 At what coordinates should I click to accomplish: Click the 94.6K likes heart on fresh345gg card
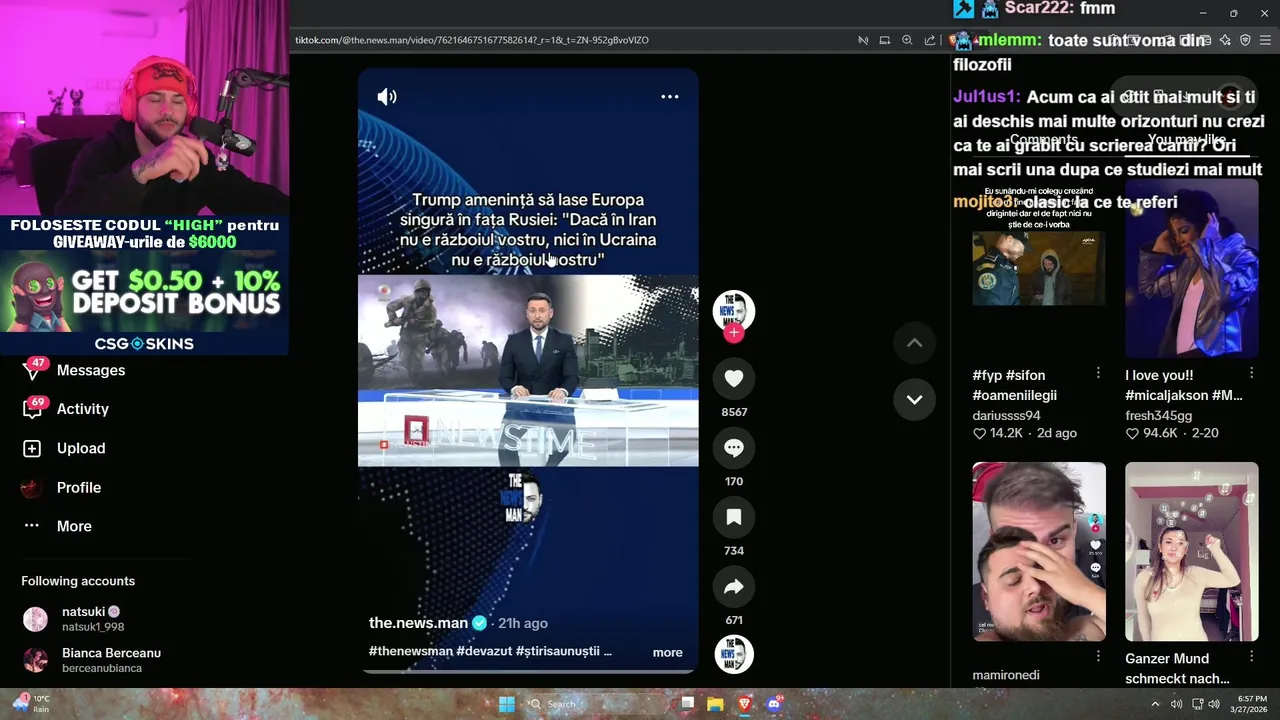(x=1132, y=434)
